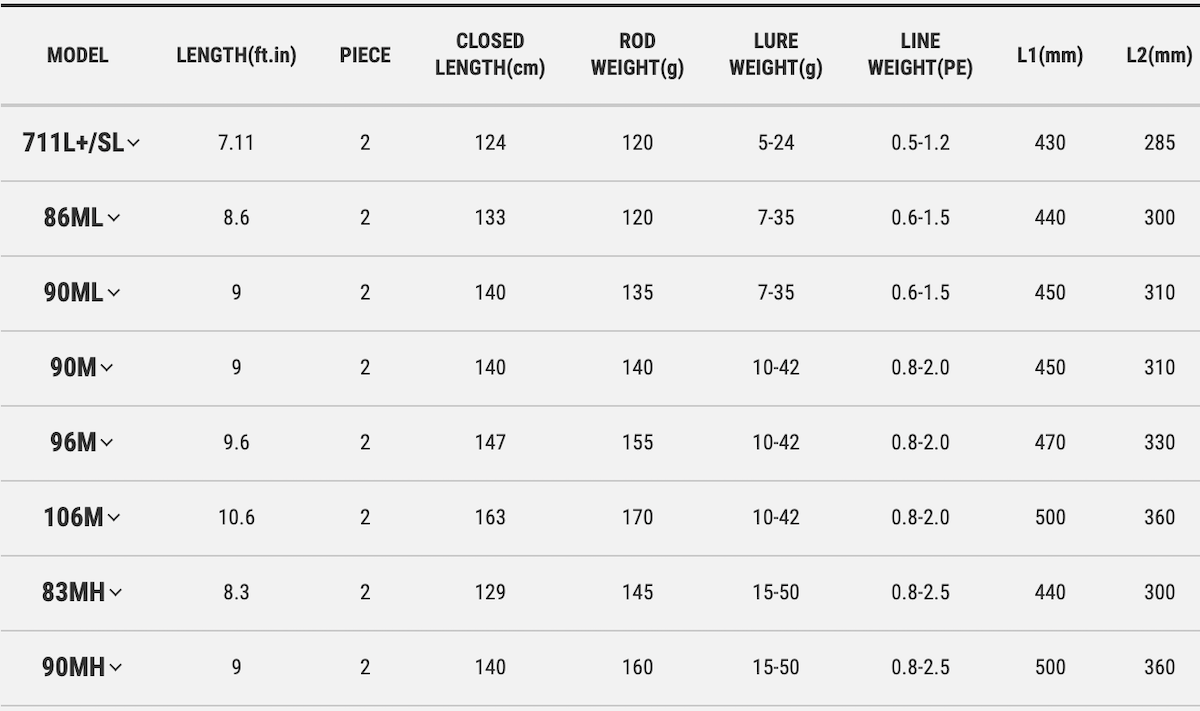Open the 83MH model row chevron
The image size is (1200, 711).
[x=115, y=593]
